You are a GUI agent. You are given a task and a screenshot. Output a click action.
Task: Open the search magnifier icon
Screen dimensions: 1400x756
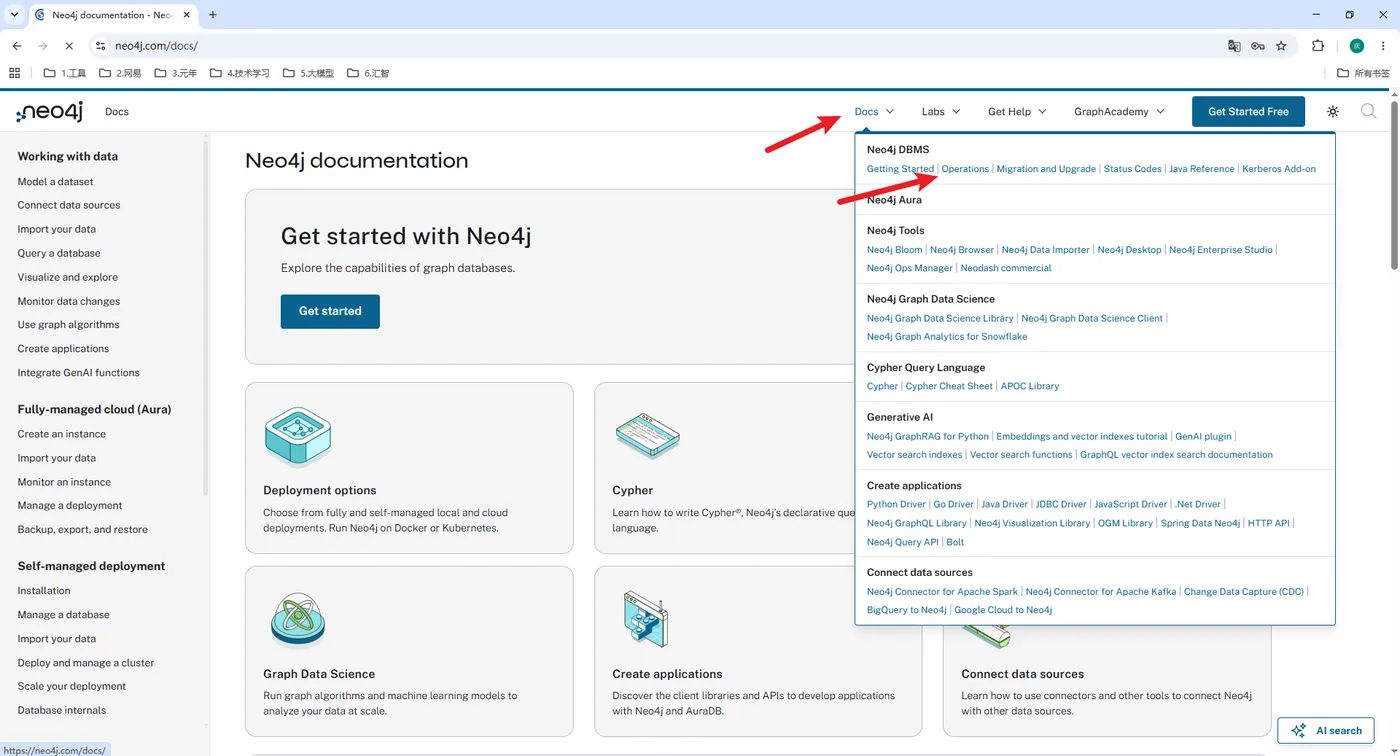click(x=1368, y=111)
